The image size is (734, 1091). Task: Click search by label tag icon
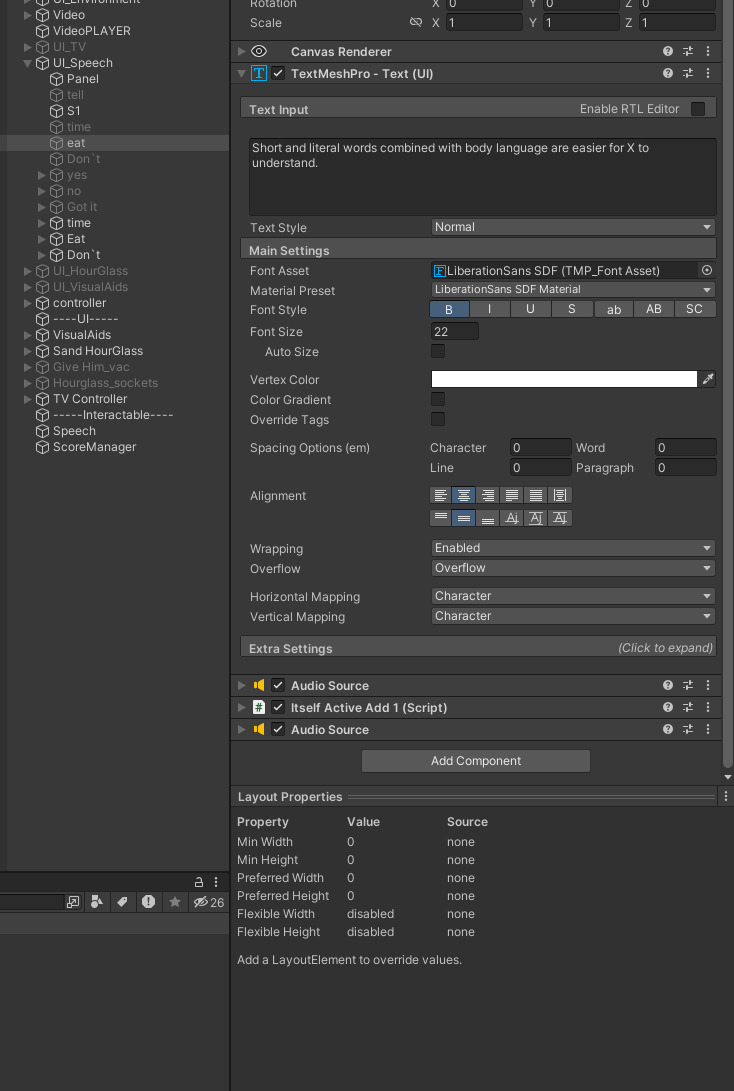122,902
